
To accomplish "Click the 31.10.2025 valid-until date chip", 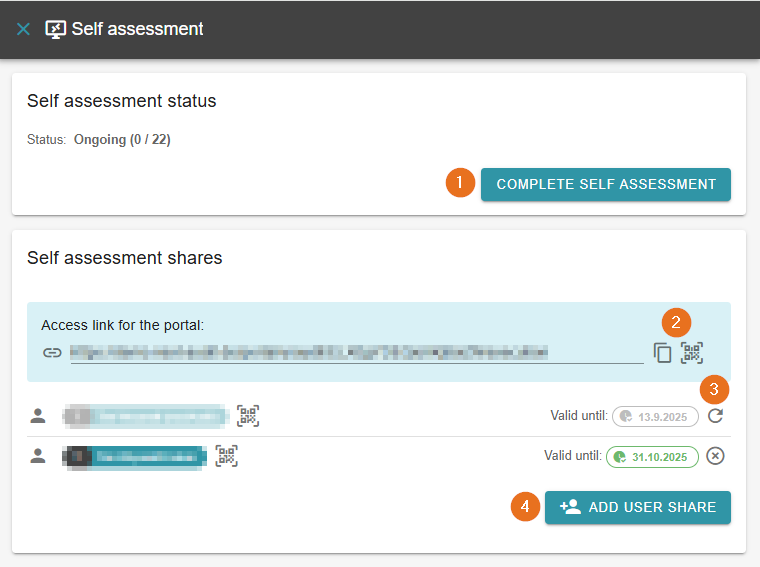I will click(x=652, y=456).
